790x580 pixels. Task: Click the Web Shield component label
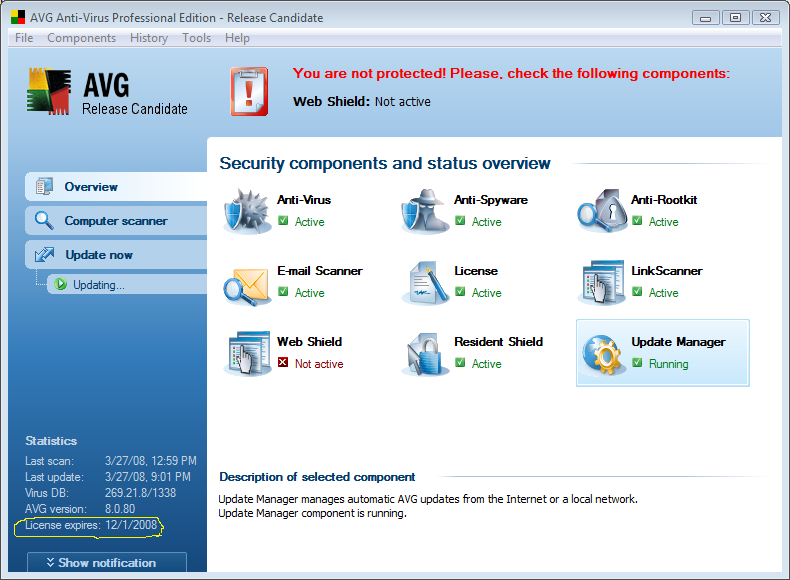[x=309, y=342]
